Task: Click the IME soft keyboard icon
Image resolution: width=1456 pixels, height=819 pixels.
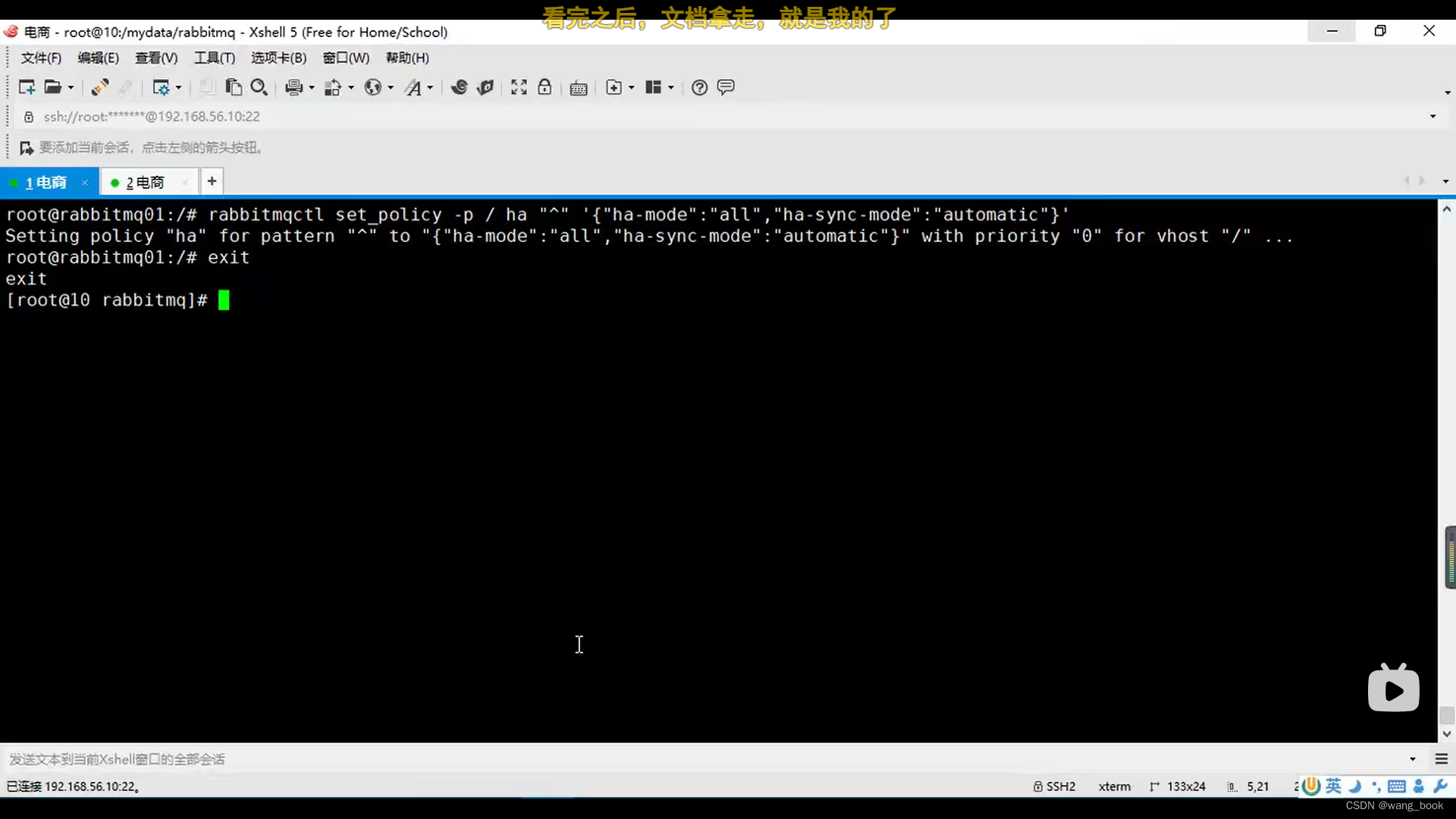Action: 1396,786
